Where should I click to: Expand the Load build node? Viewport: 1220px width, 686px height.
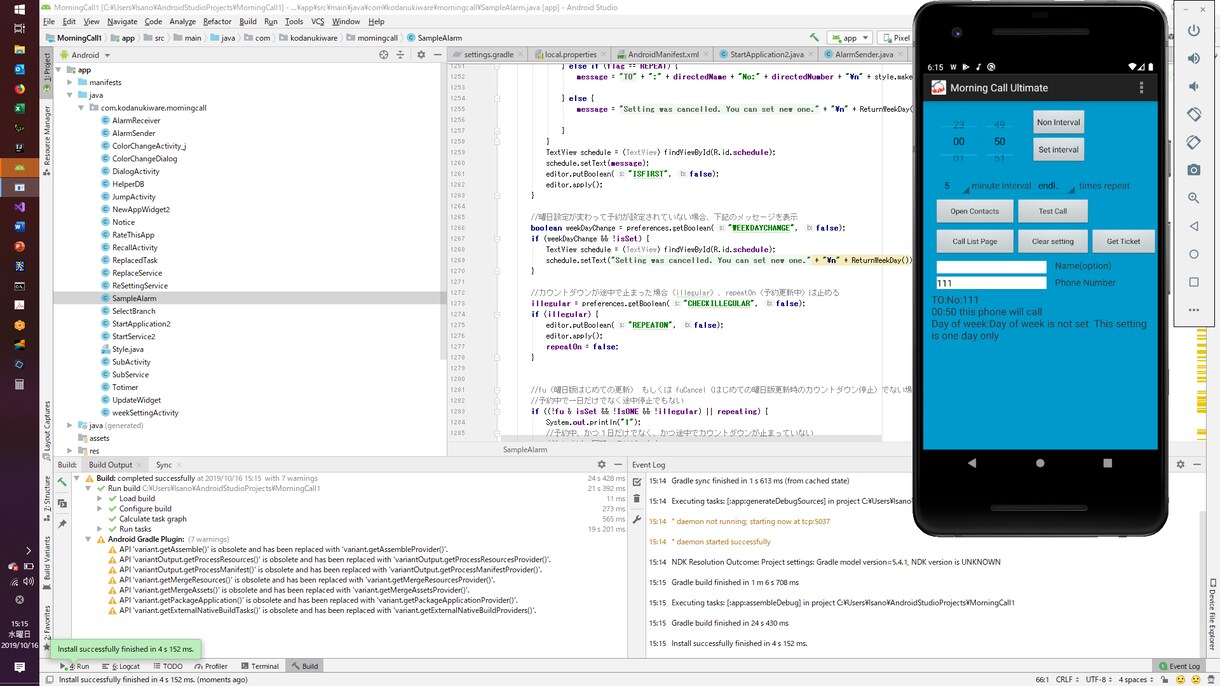tap(100, 499)
